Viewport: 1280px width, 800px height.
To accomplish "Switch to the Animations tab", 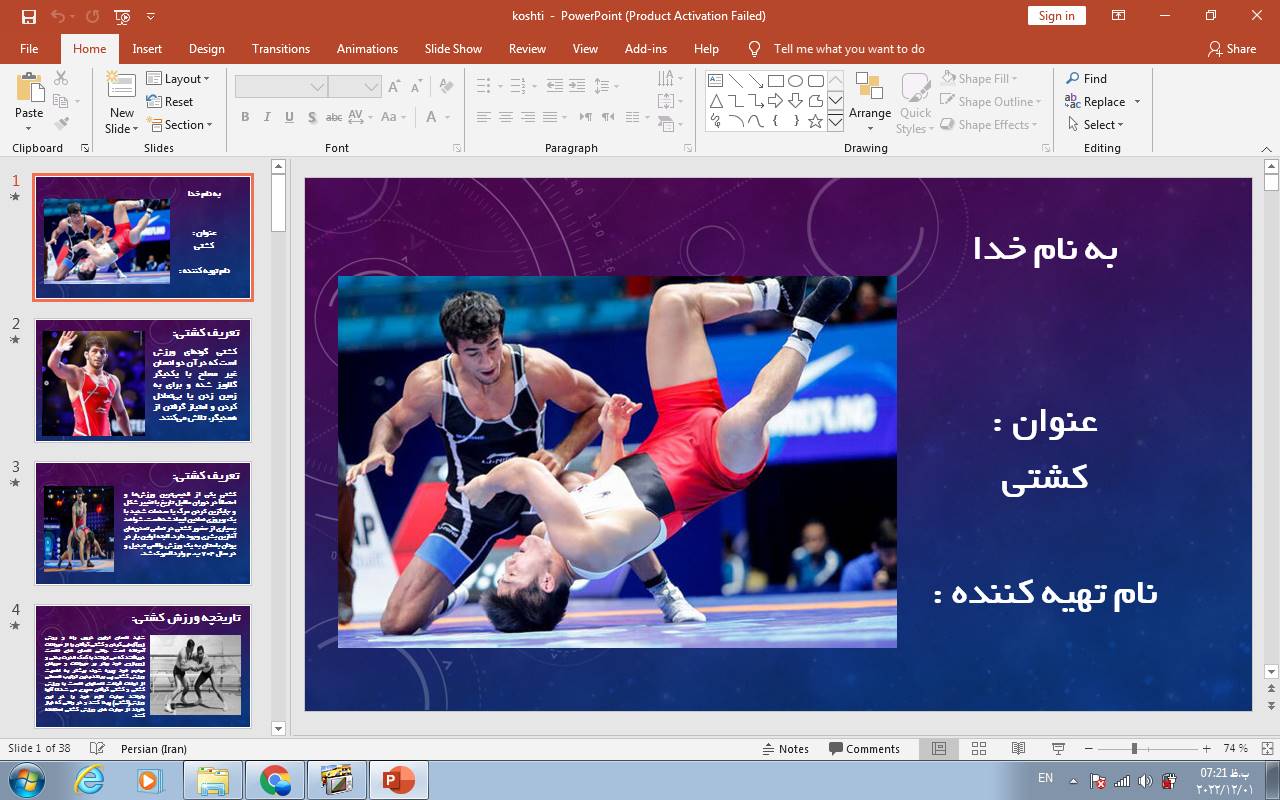I will [366, 48].
